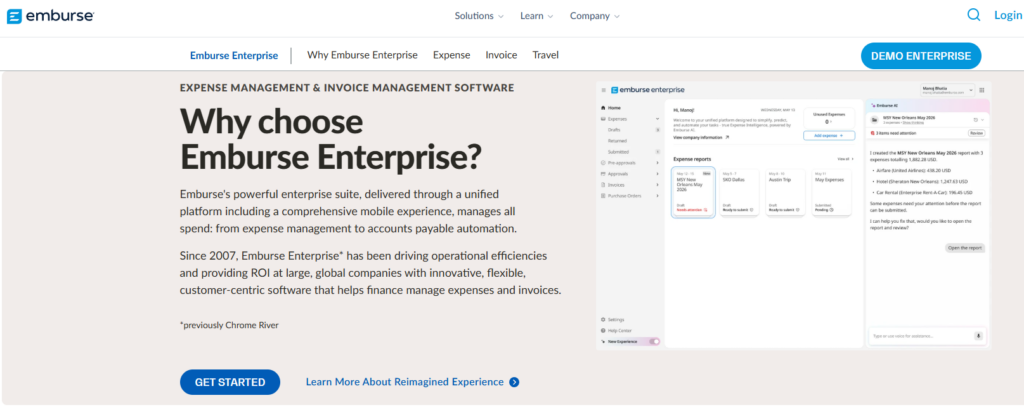Click the DEMO ENTERPRISE button
Image resolution: width=1024 pixels, height=412 pixels.
point(921,56)
